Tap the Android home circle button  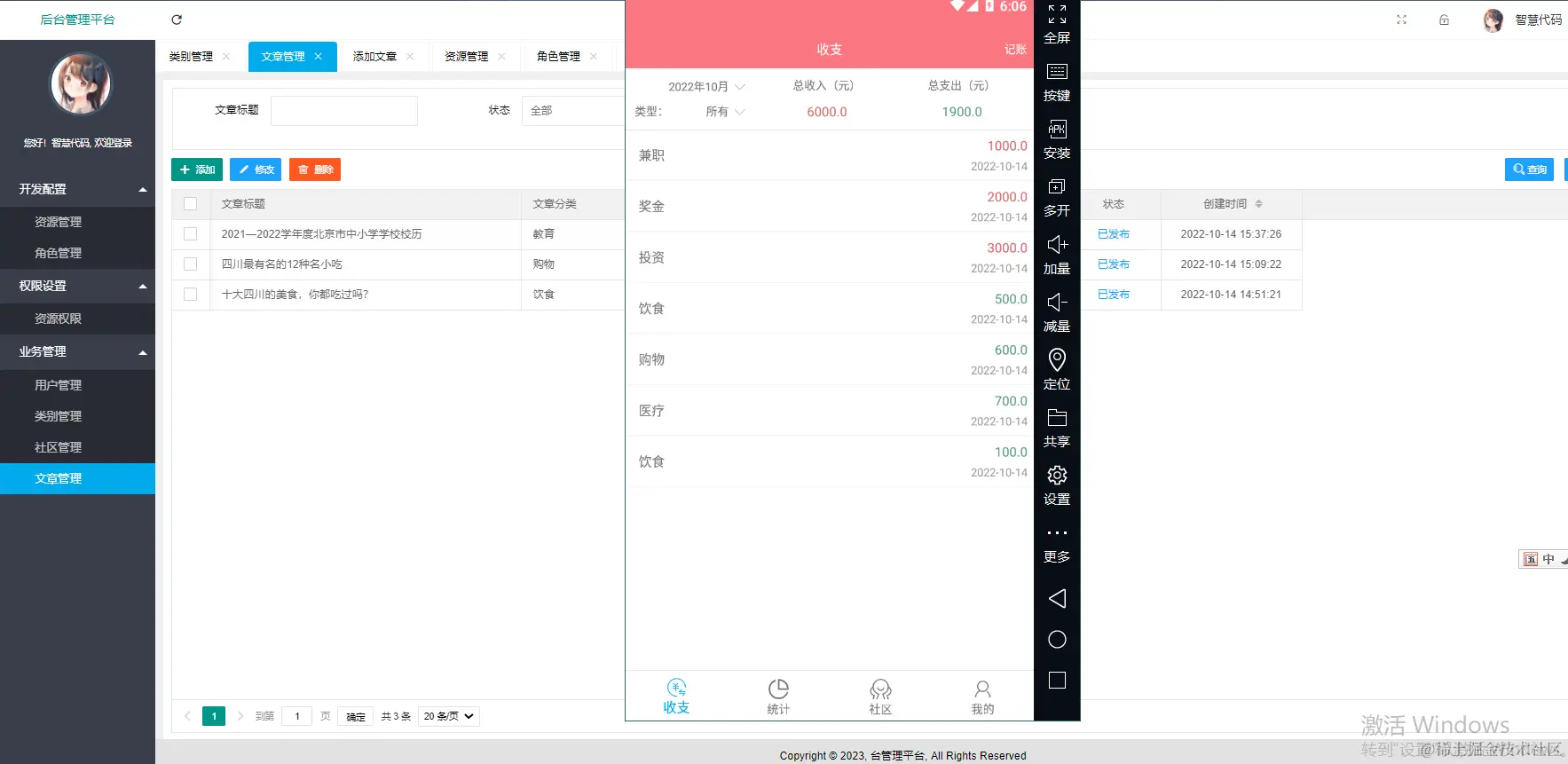[1057, 640]
